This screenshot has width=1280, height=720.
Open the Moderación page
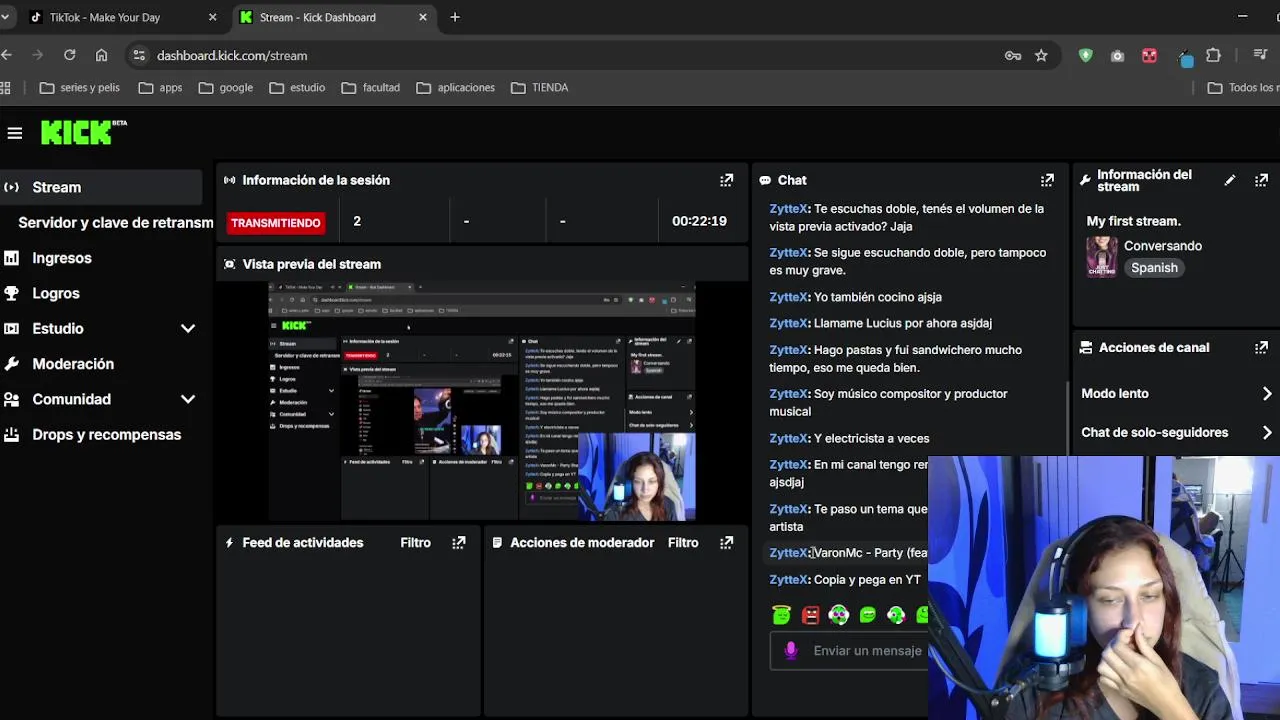click(73, 364)
